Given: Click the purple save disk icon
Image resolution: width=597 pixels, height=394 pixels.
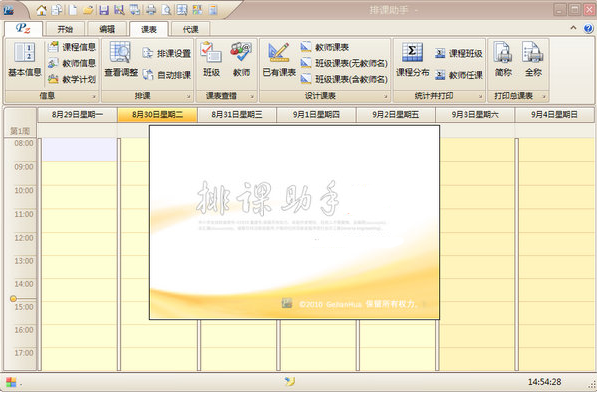Looking at the screenshot, I should click(104, 10).
